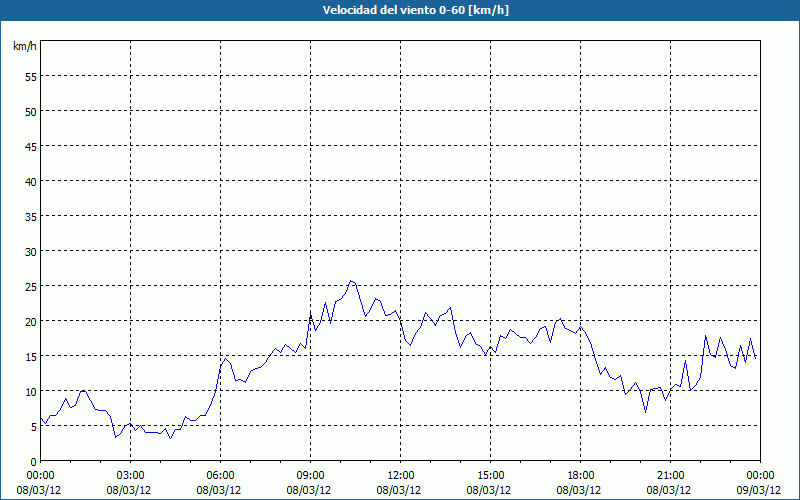Click the 40 value on the y-axis
This screenshot has width=800, height=500.
(30, 182)
